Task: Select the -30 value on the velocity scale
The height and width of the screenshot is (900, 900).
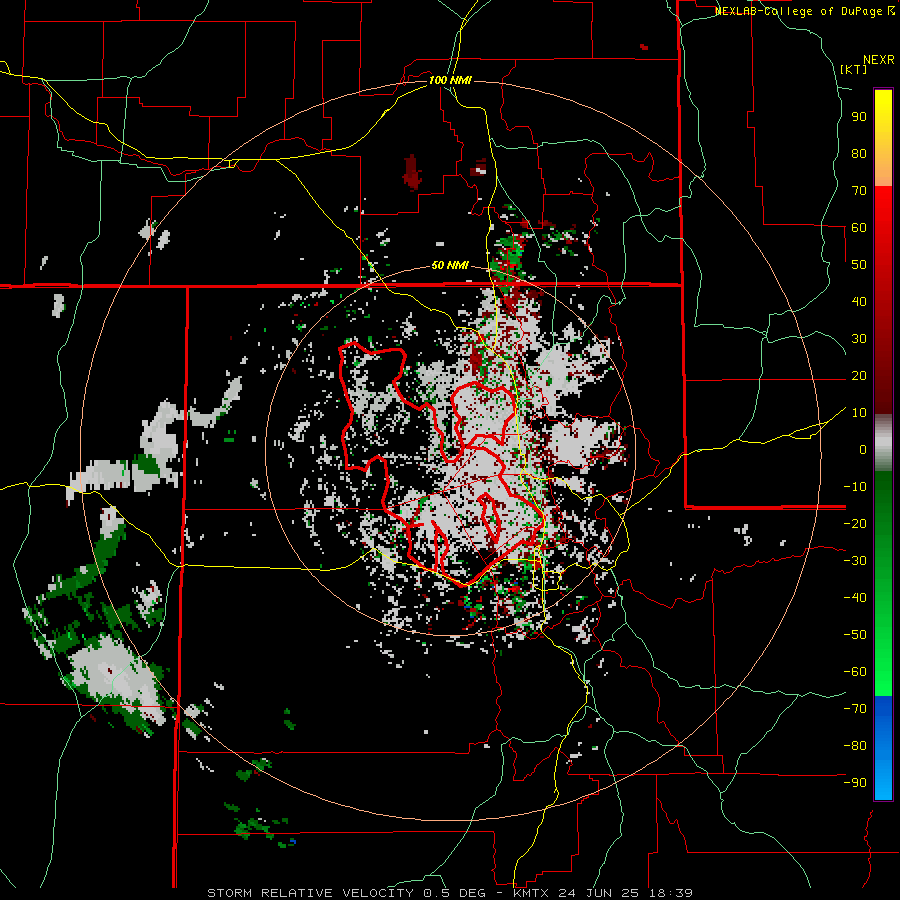Action: click(x=855, y=561)
